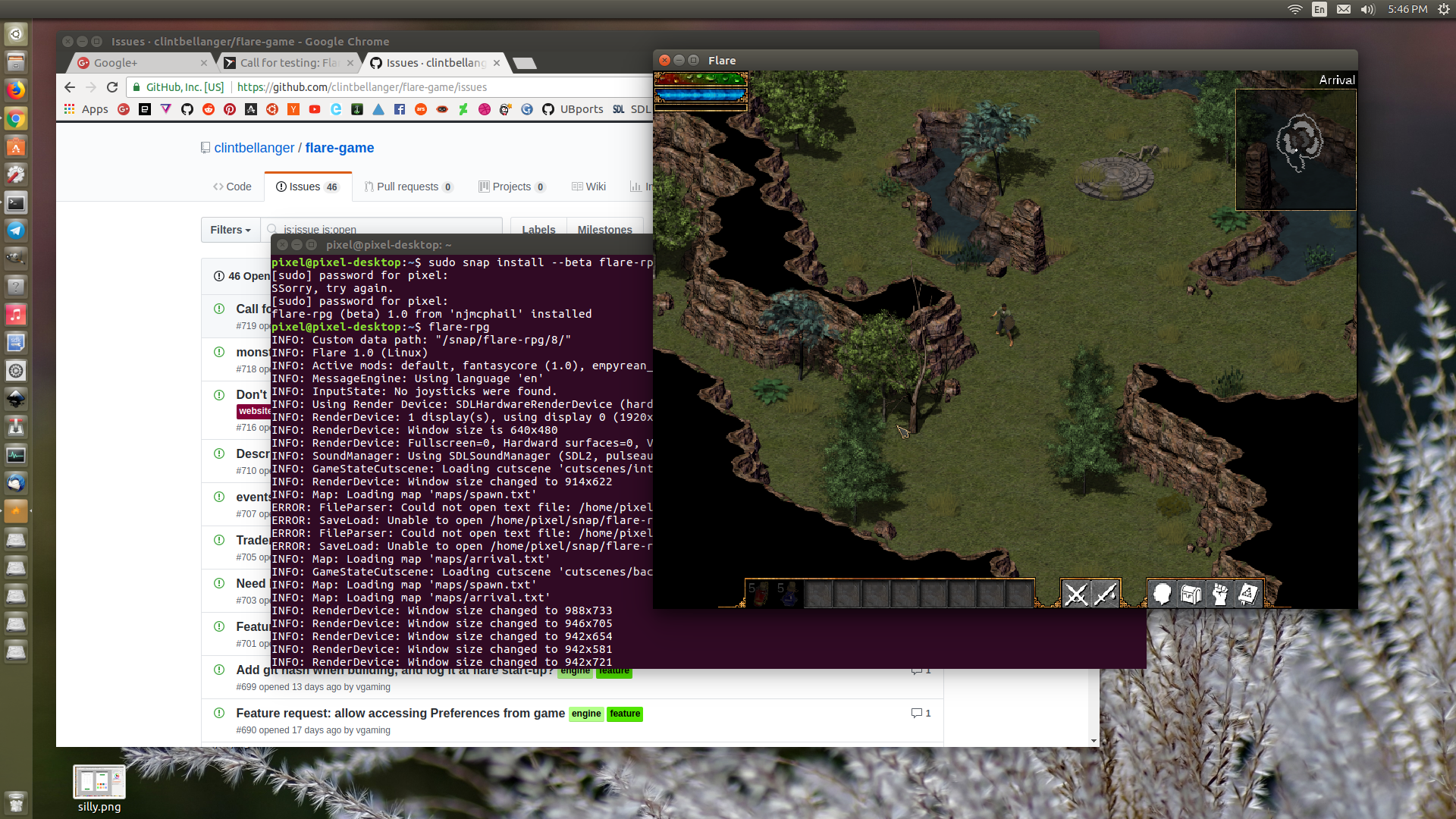This screenshot has width=1456, height=819.
Task: Open the character menu head icon
Action: click(1161, 594)
